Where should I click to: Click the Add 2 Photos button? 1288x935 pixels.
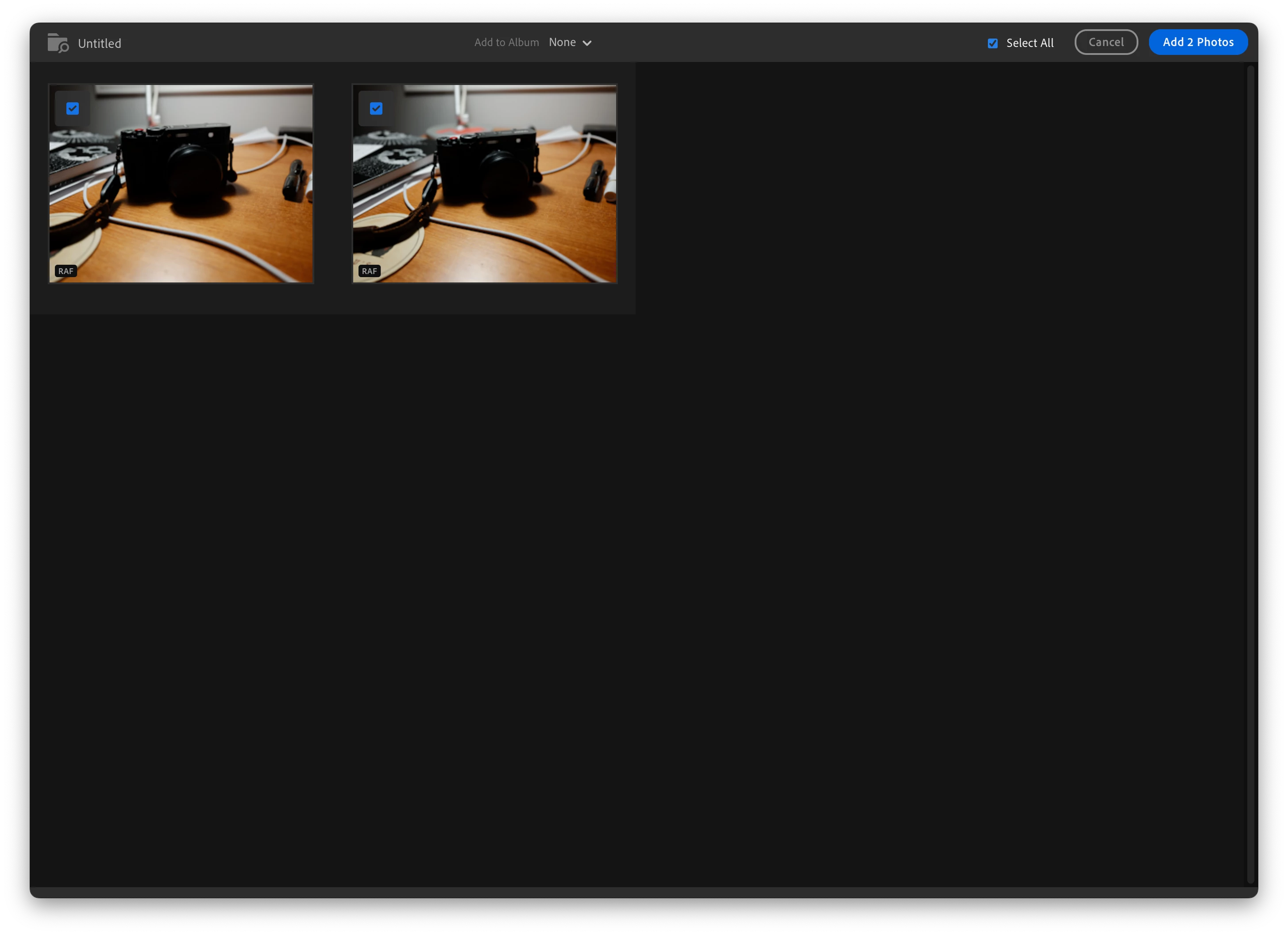1198,42
